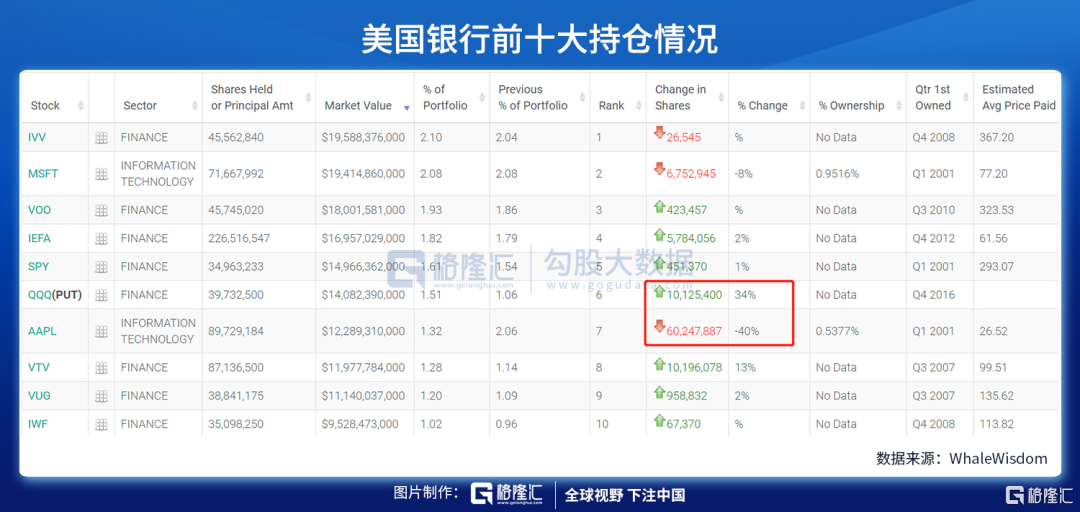Open the grid icon beside MSFT
This screenshot has width=1080, height=512.
[101, 174]
